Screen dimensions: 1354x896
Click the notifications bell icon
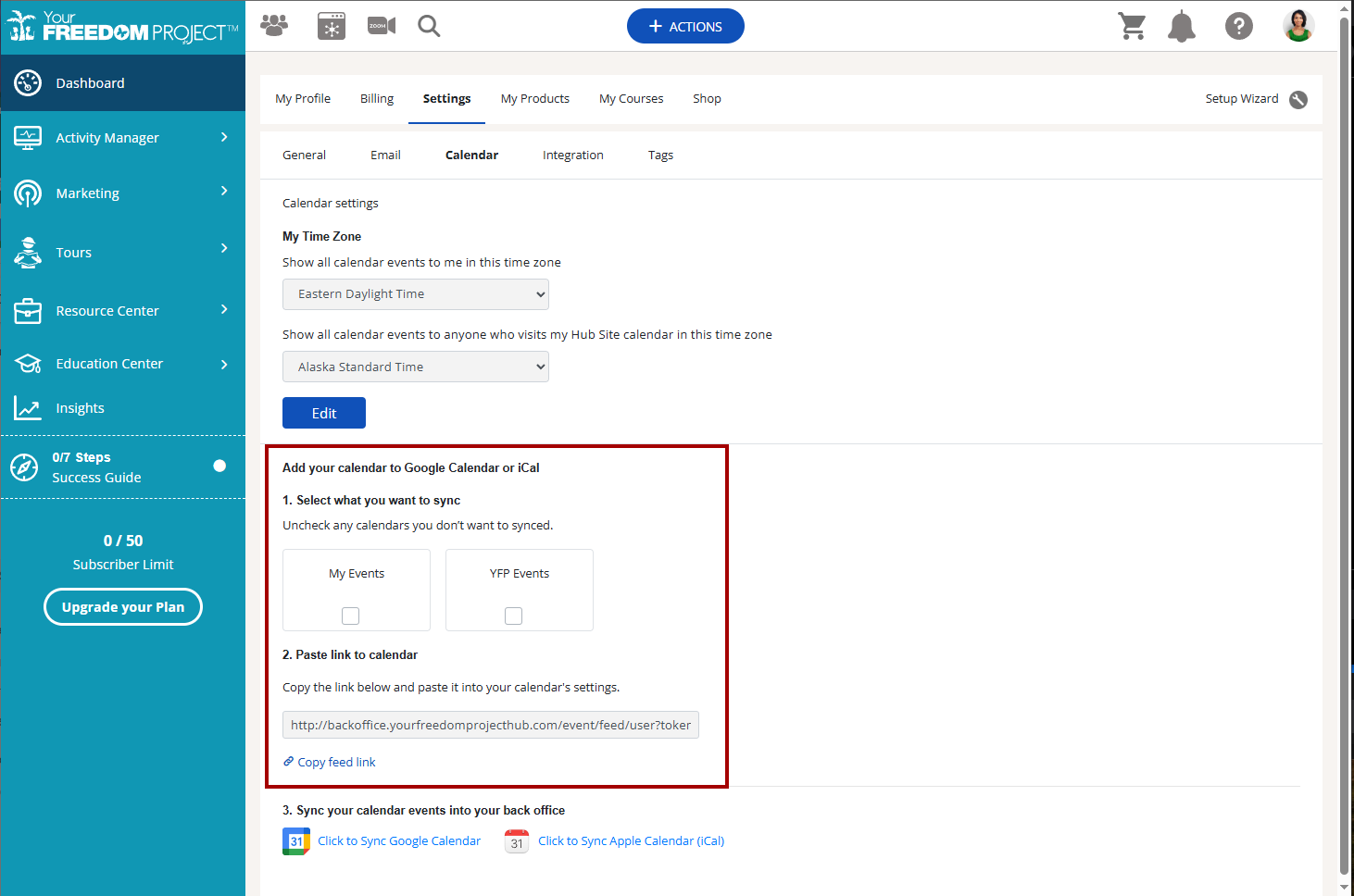click(x=1181, y=26)
